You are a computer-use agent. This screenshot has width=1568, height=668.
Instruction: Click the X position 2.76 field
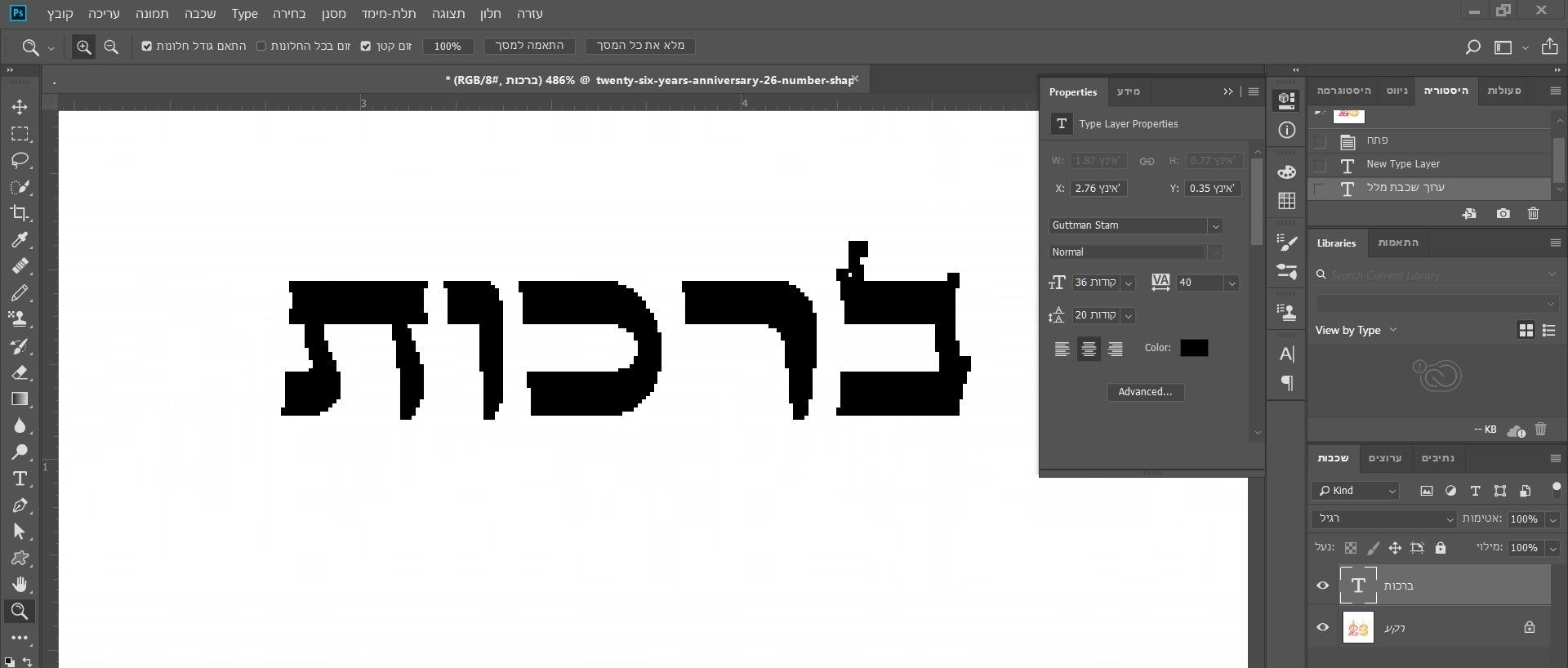[x=1099, y=189]
